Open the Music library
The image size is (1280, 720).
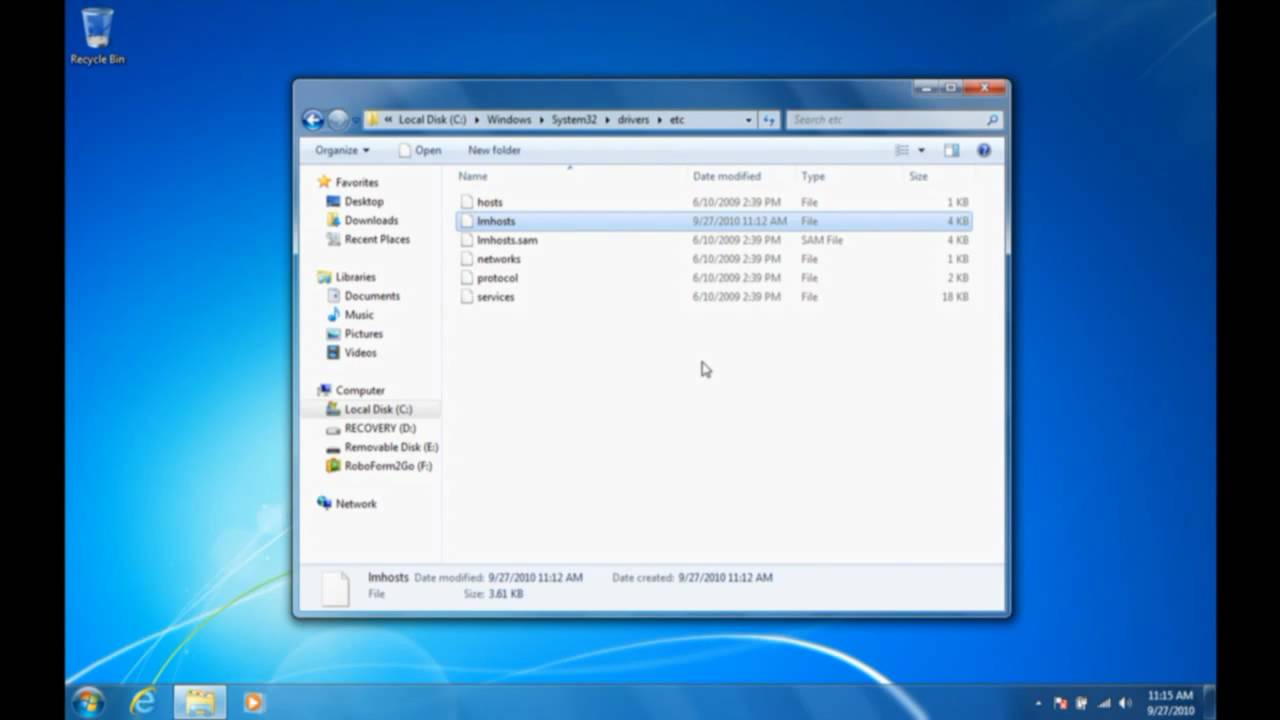tap(359, 315)
